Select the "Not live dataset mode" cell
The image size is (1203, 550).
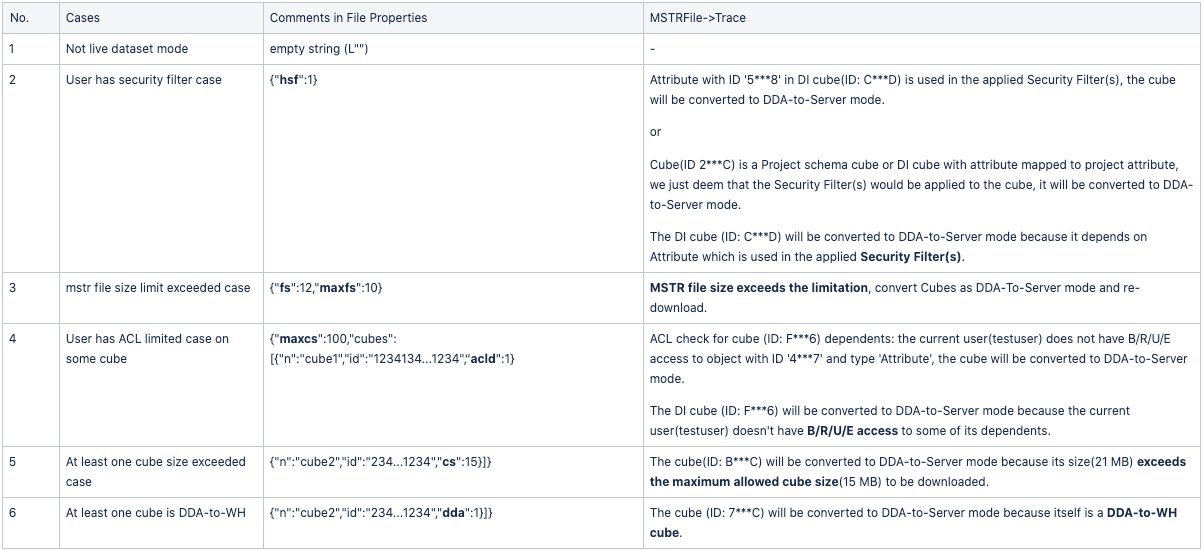[x=126, y=48]
